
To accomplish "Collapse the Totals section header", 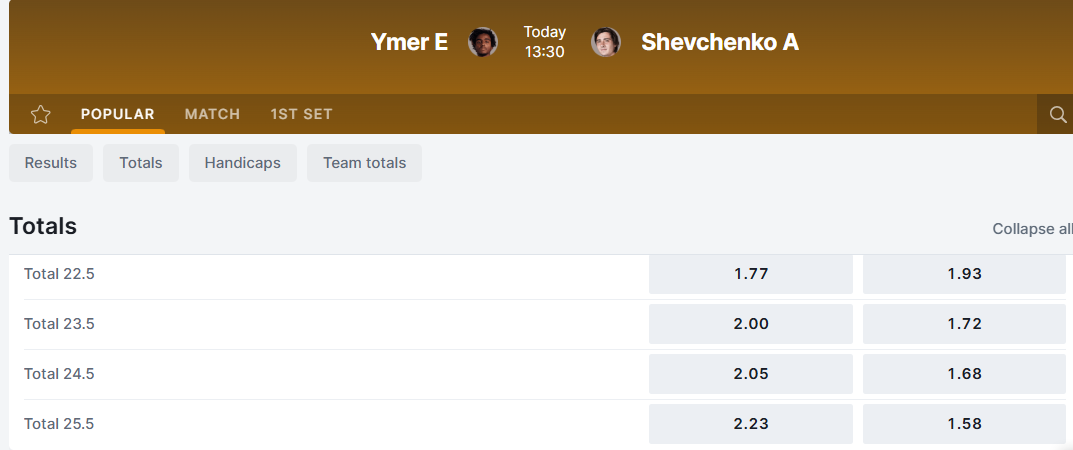I will [43, 226].
